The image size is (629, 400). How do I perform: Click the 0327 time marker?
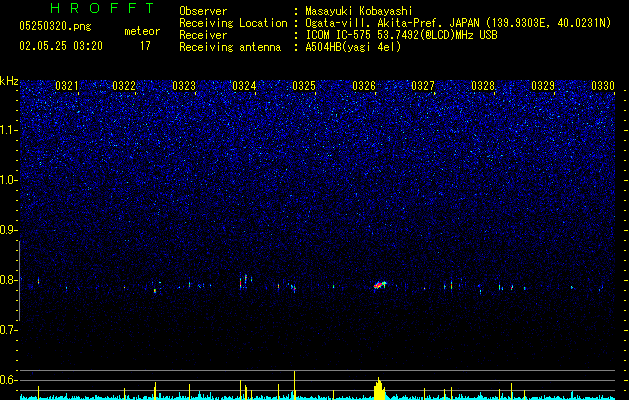coord(423,86)
